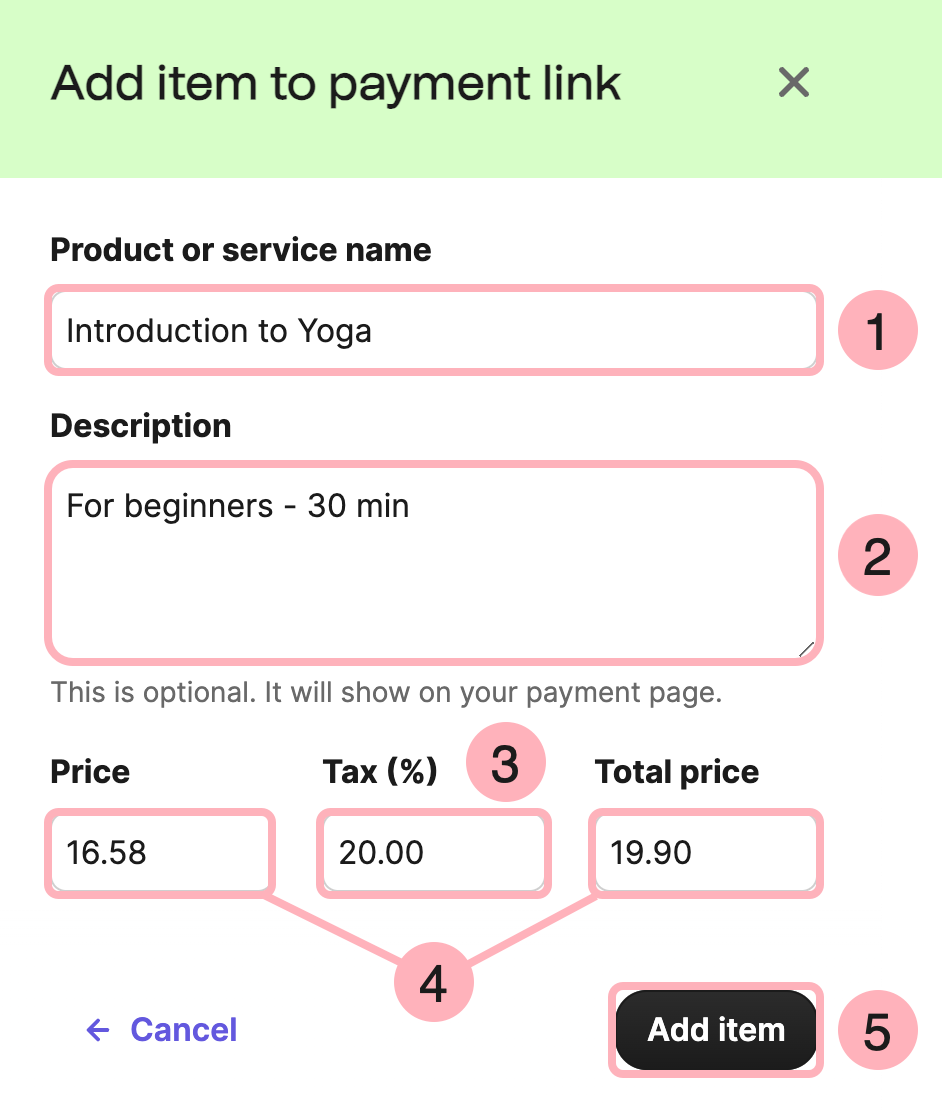This screenshot has height=1110, width=942.
Task: Click the Description box resize handle
Action: point(806,649)
